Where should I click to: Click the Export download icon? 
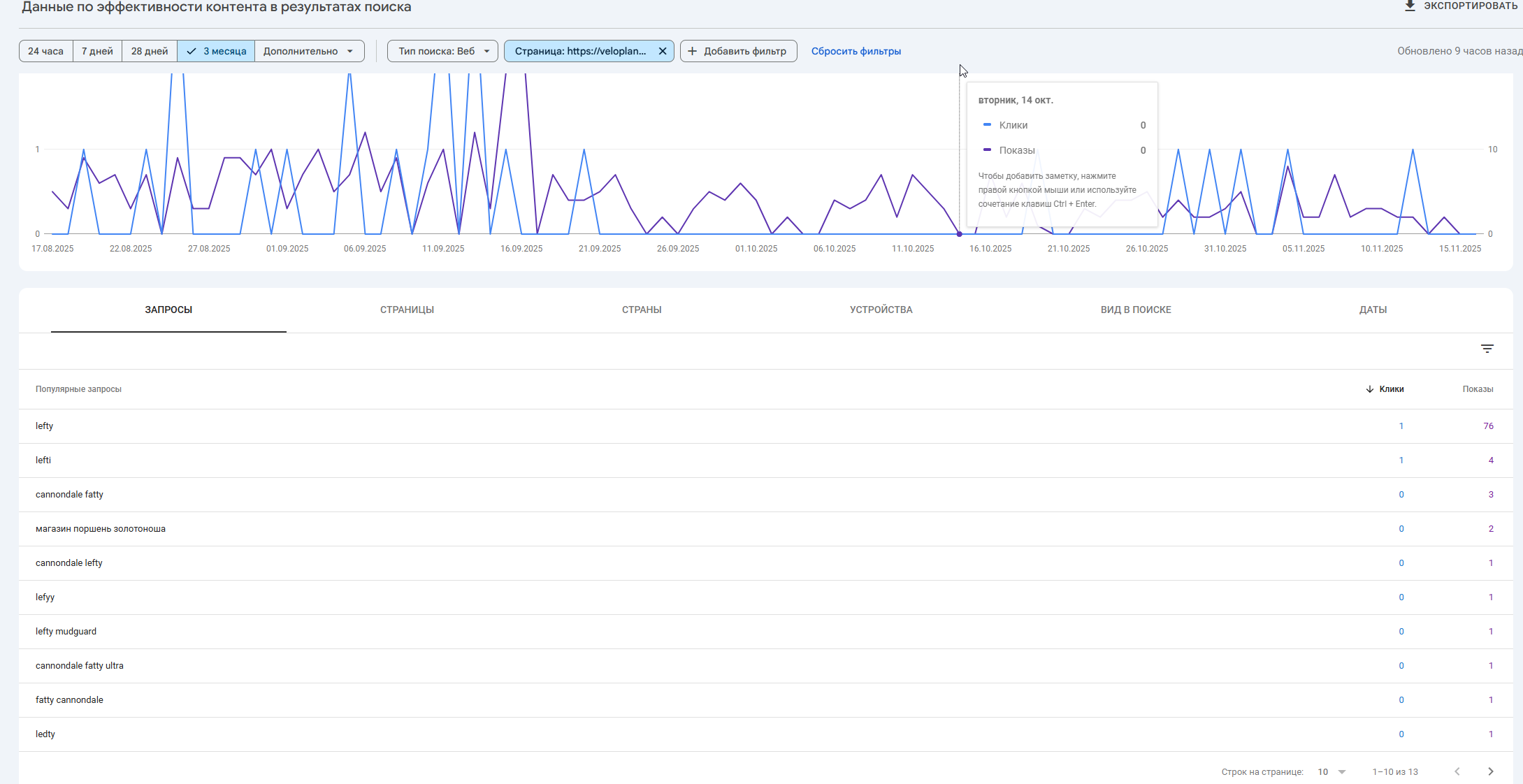click(1410, 6)
